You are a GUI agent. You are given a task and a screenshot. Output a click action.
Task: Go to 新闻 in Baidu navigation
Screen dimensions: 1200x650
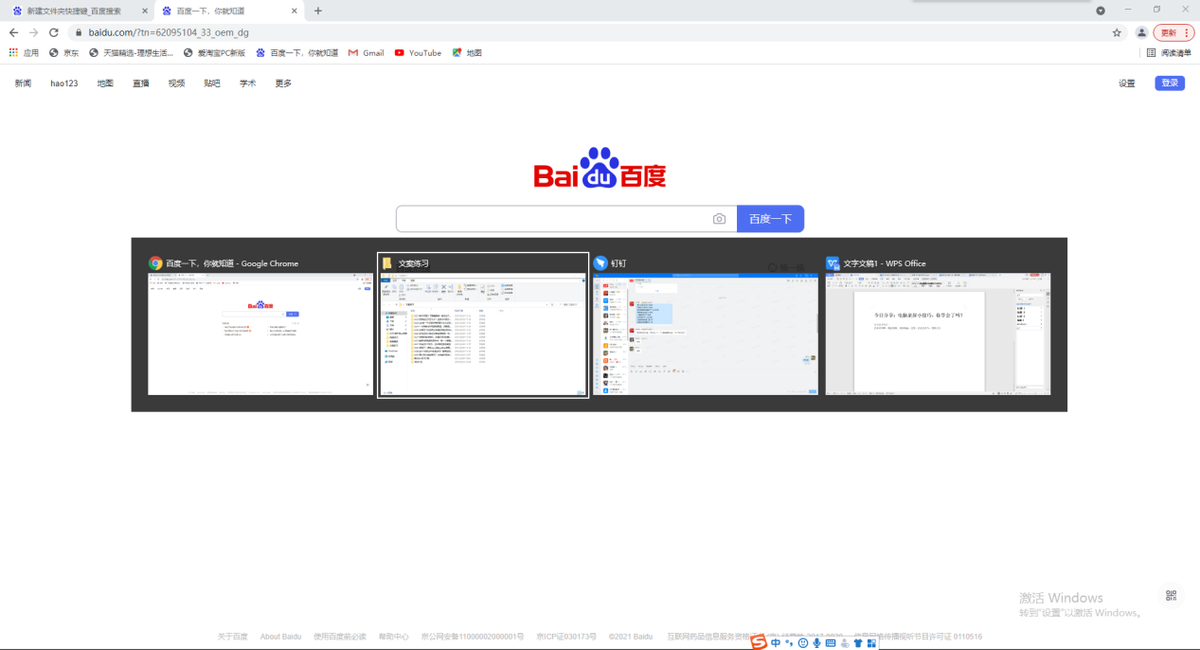tap(23, 83)
